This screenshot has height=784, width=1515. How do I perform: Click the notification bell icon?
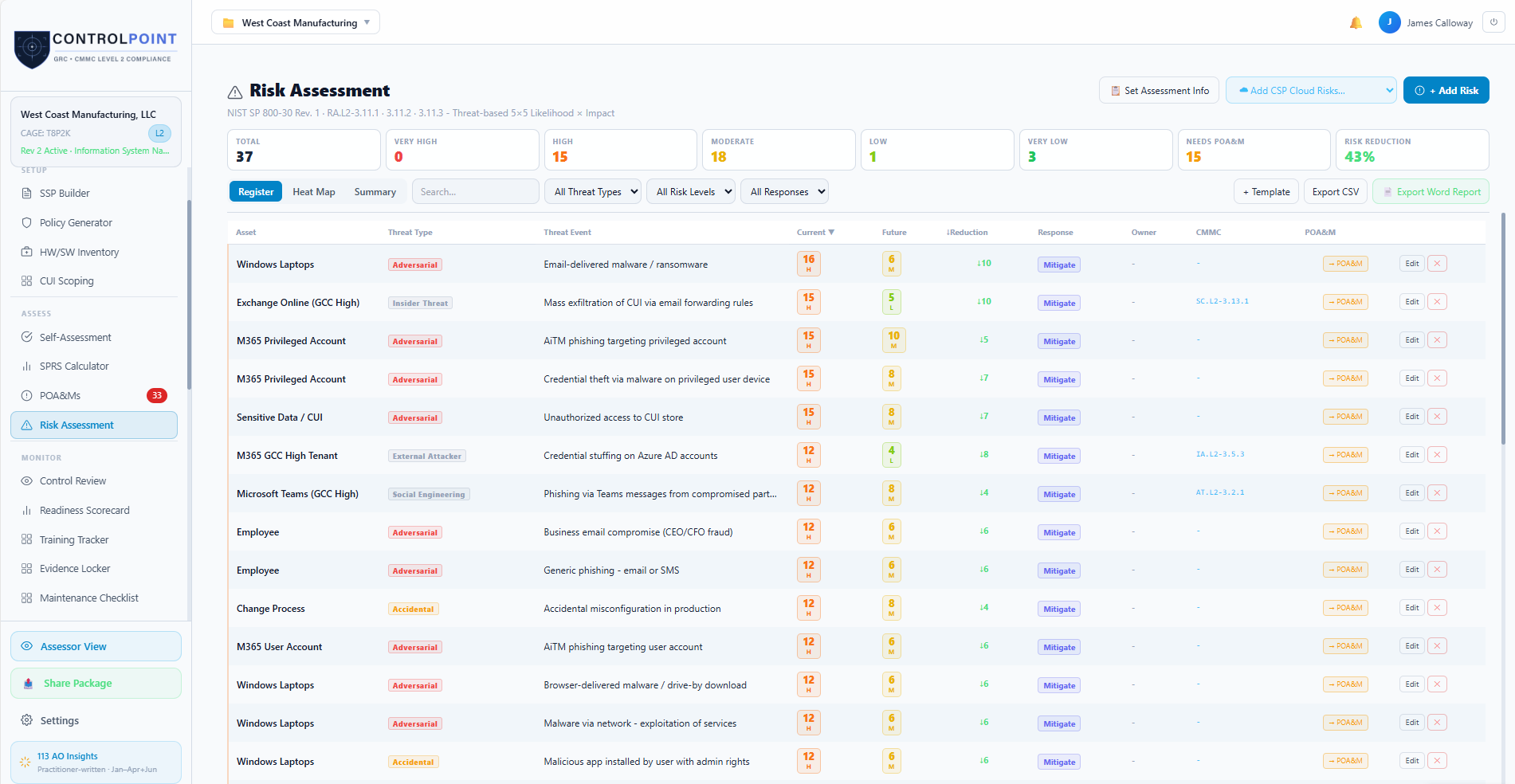(1356, 22)
